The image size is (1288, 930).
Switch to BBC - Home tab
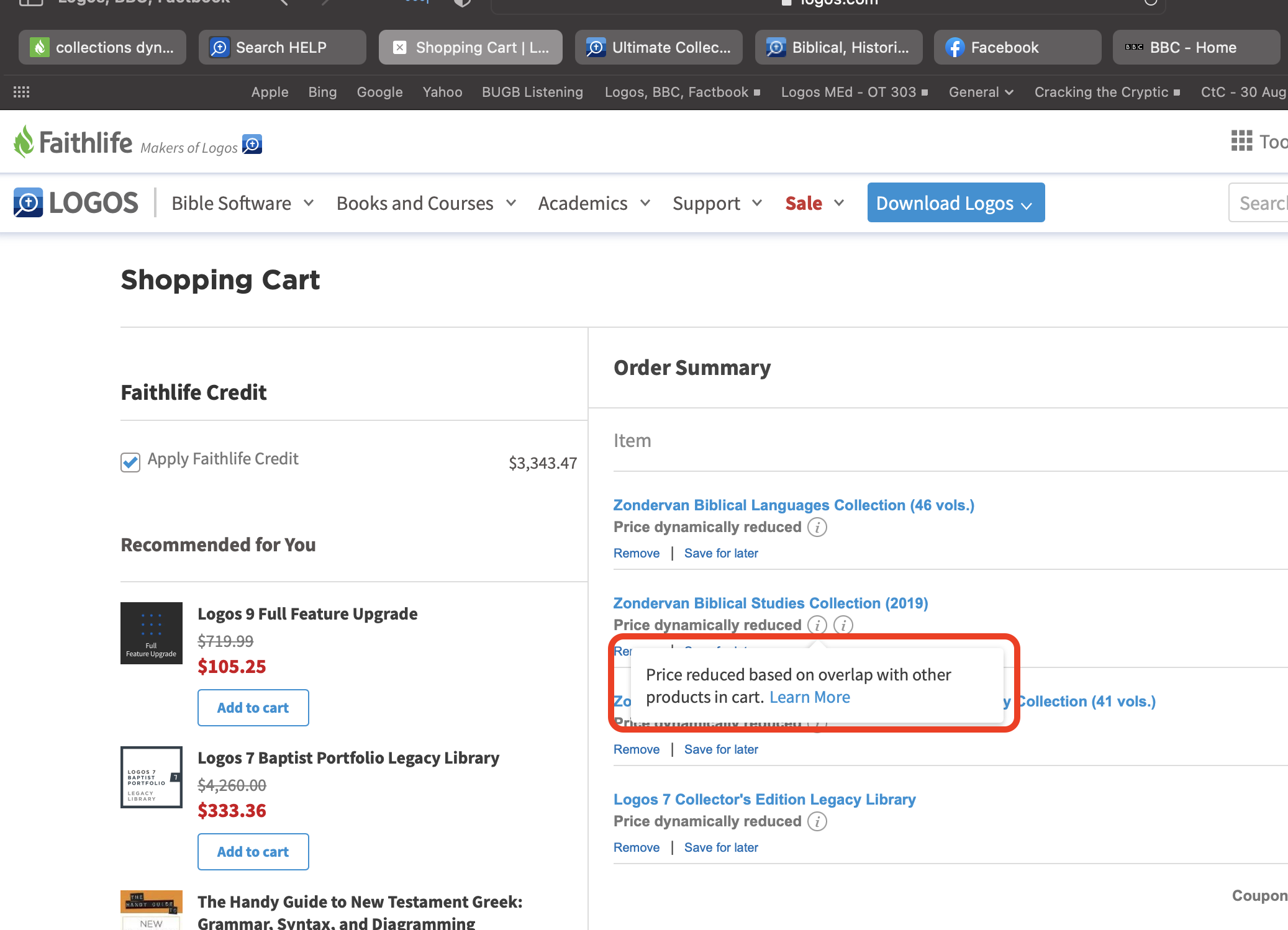1197,47
